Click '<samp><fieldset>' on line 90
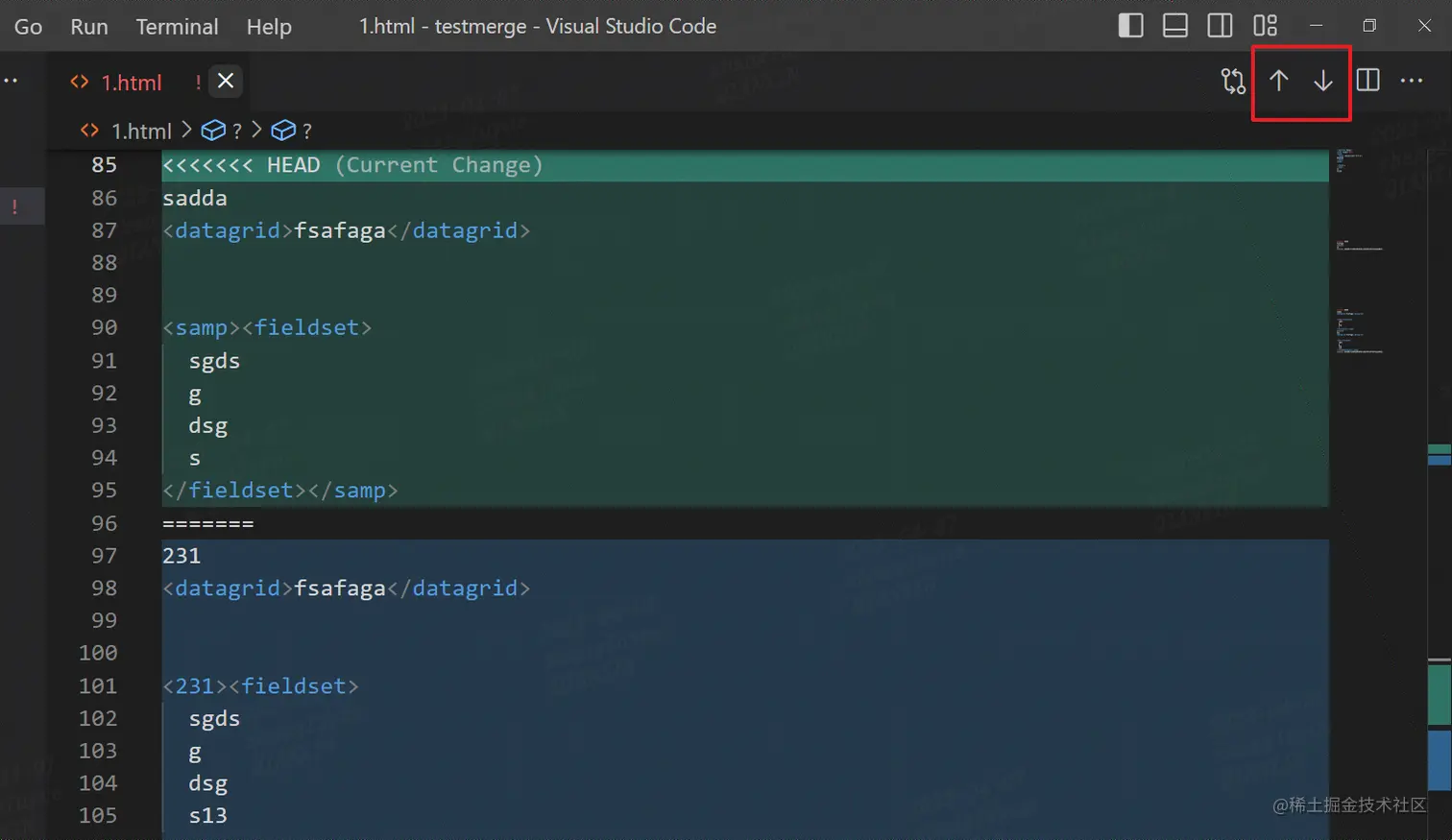 click(267, 327)
